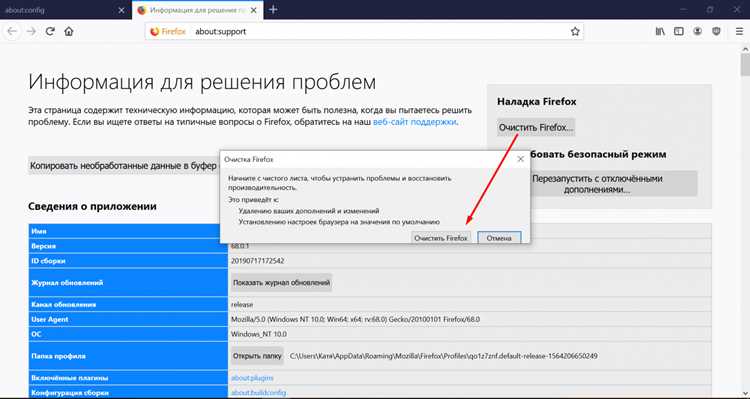Click the about:support address field
The image size is (750, 399).
(x=364, y=32)
